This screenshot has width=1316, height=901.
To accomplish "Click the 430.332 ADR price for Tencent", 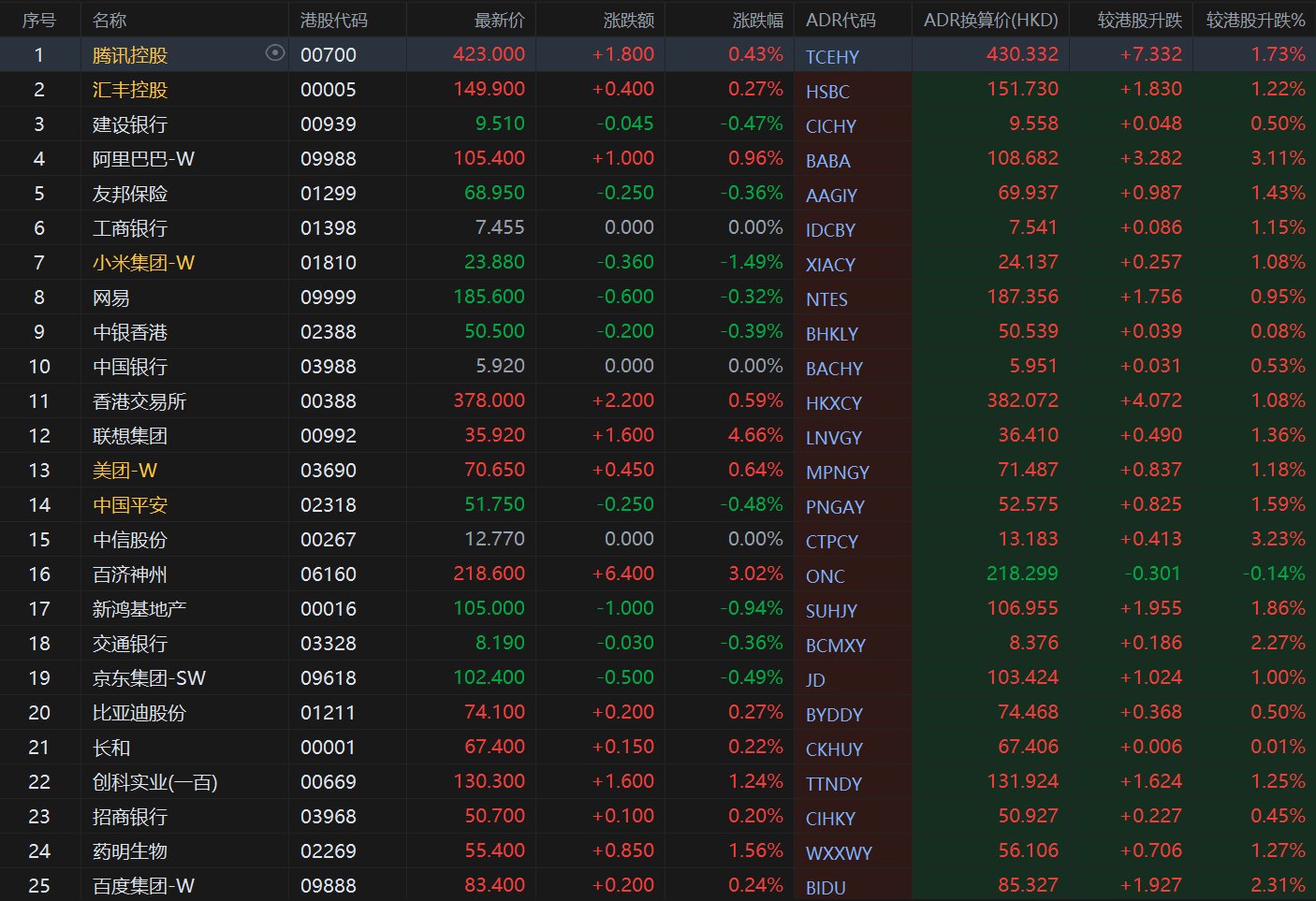I will point(1022,54).
